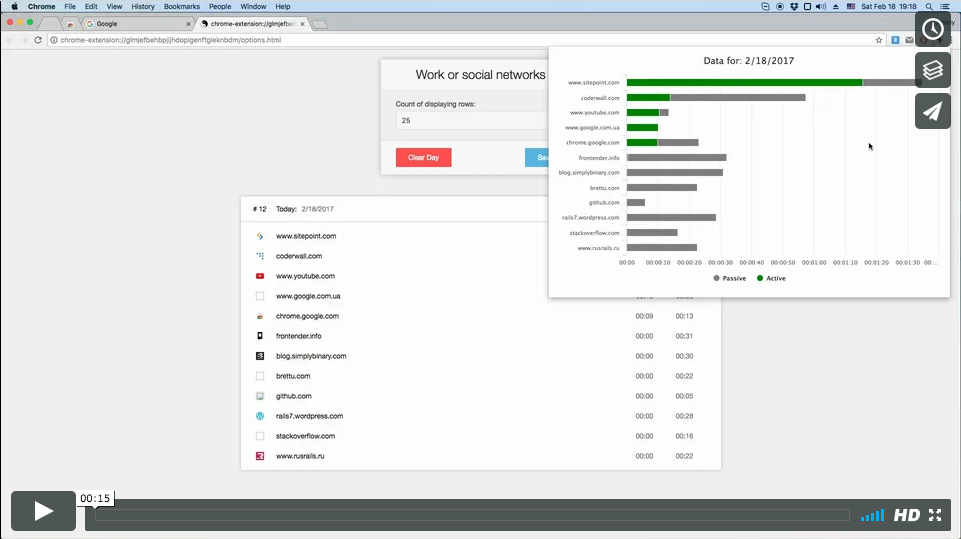
Task: Click the WordPress favicon beside rails7.wordpress.com
Action: pos(260,416)
